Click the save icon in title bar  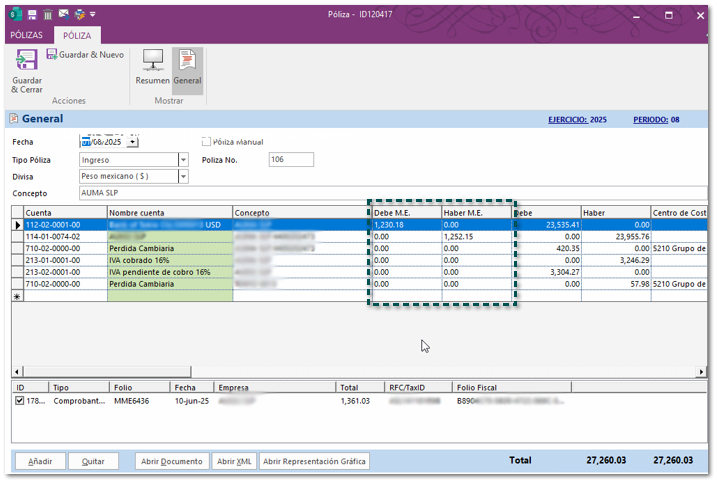[33, 15]
